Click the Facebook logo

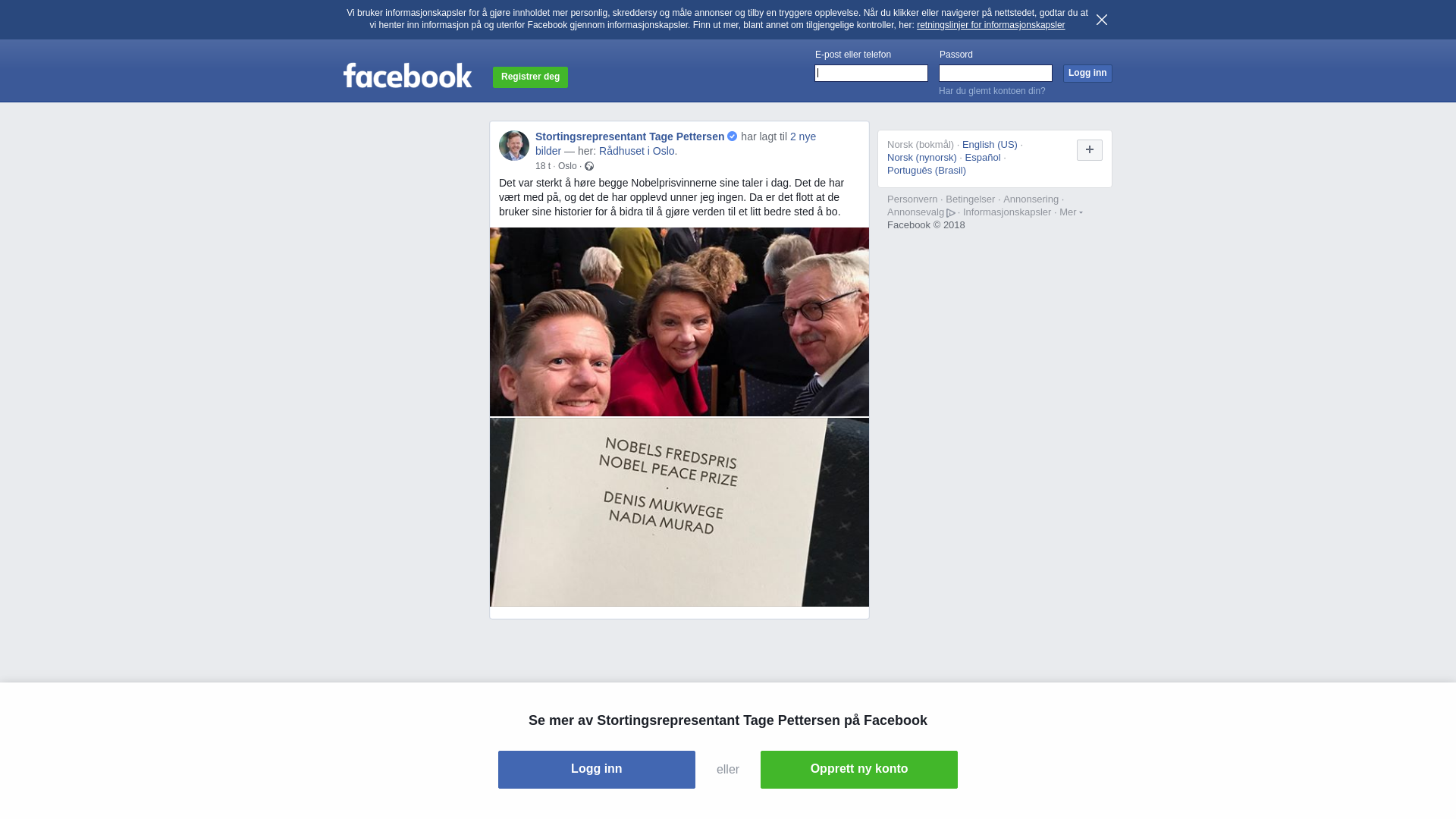click(x=407, y=75)
